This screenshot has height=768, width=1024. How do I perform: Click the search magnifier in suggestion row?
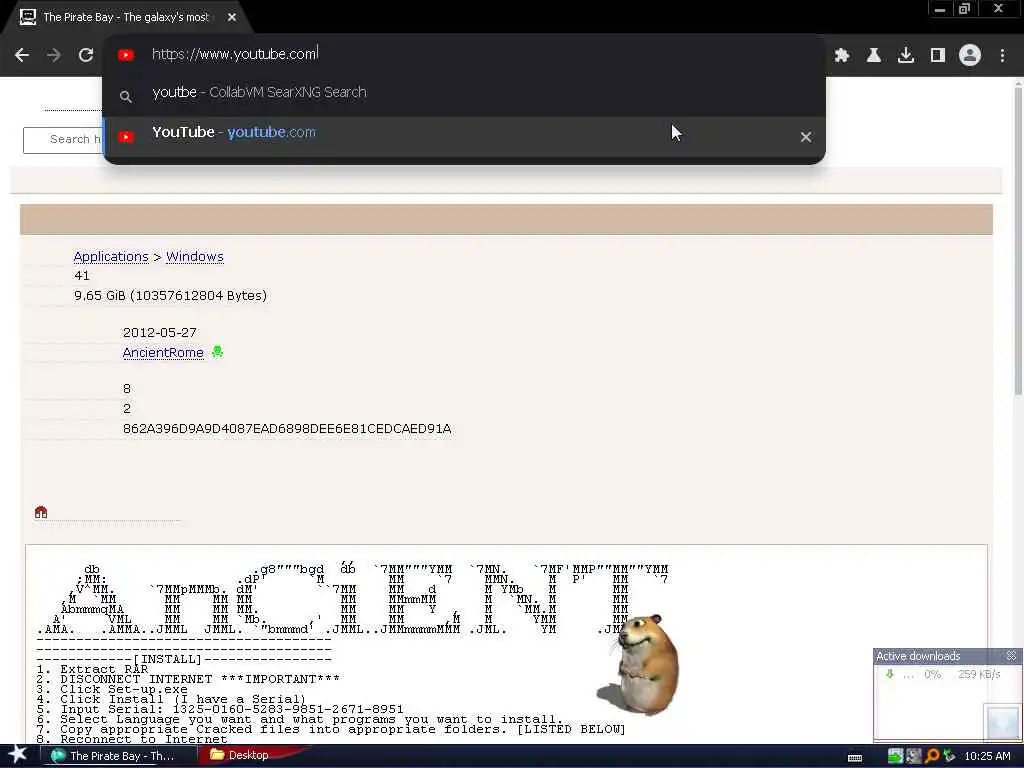click(126, 97)
